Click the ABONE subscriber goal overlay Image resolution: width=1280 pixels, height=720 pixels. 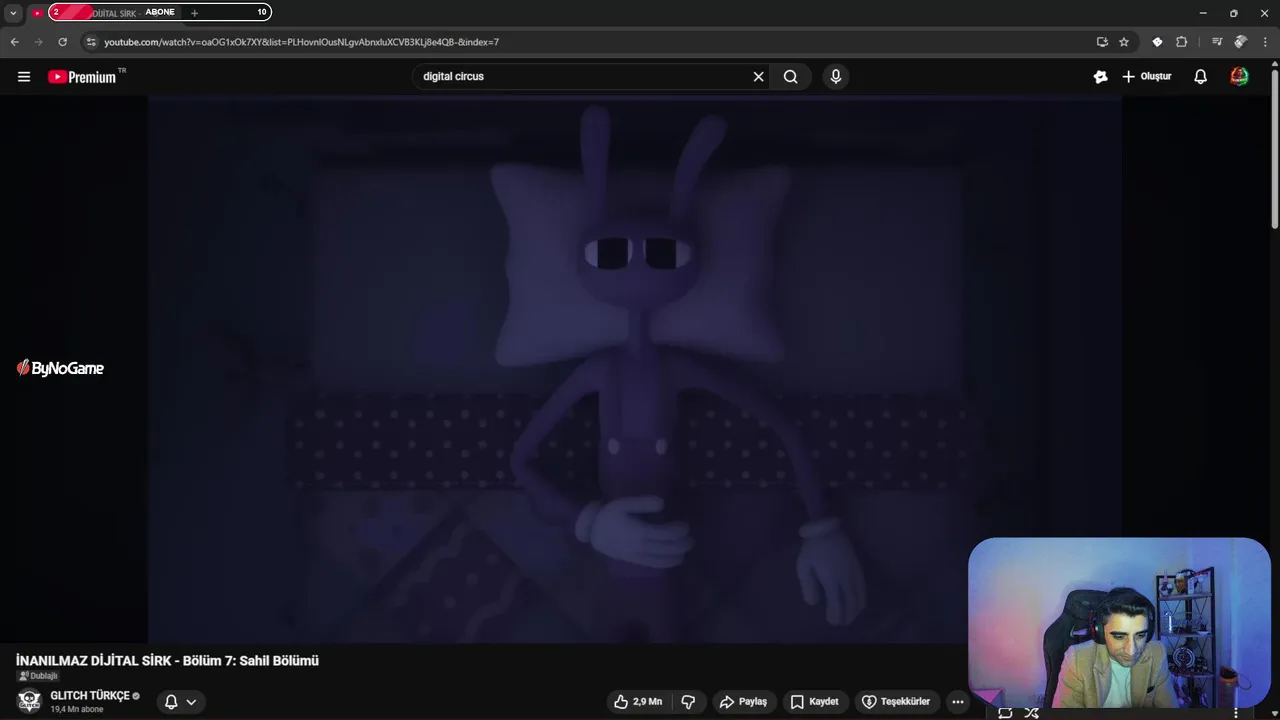[x=160, y=12]
